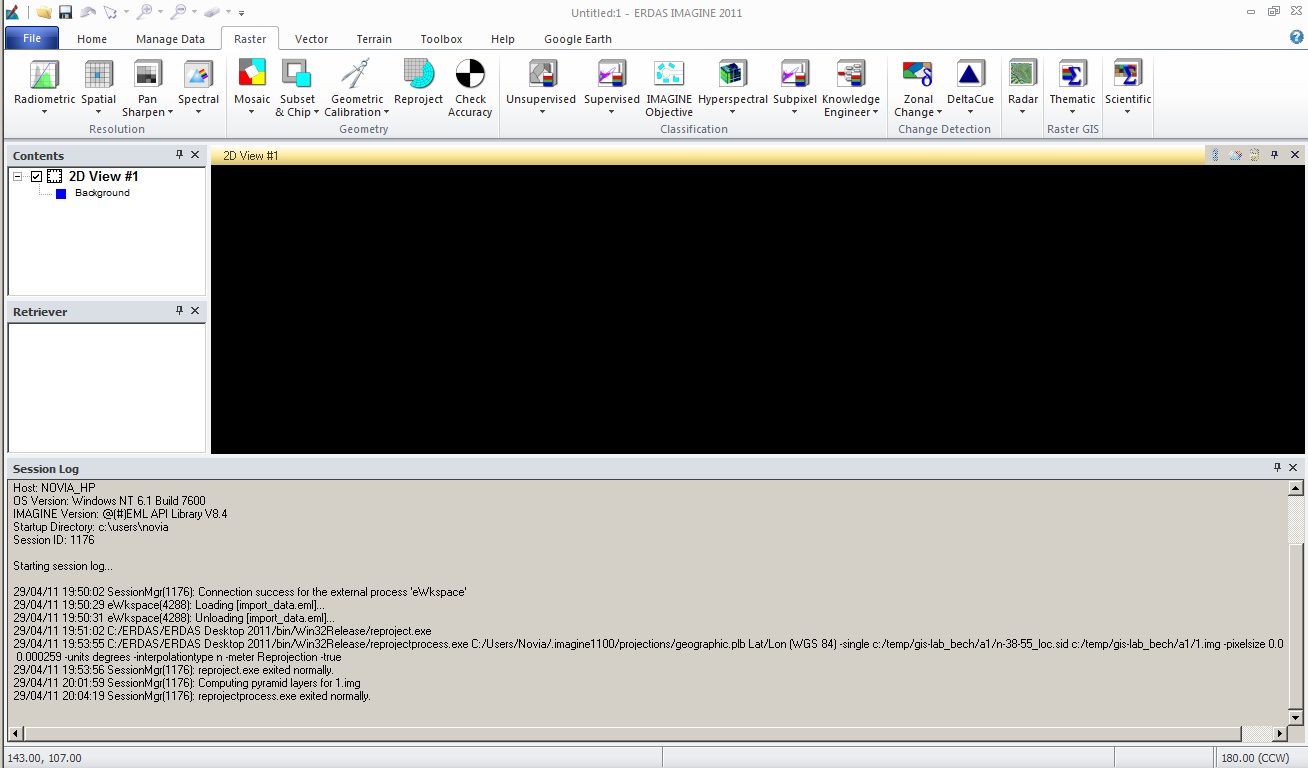Close the 2D View #1 window
This screenshot has height=768, width=1308.
coord(1295,155)
